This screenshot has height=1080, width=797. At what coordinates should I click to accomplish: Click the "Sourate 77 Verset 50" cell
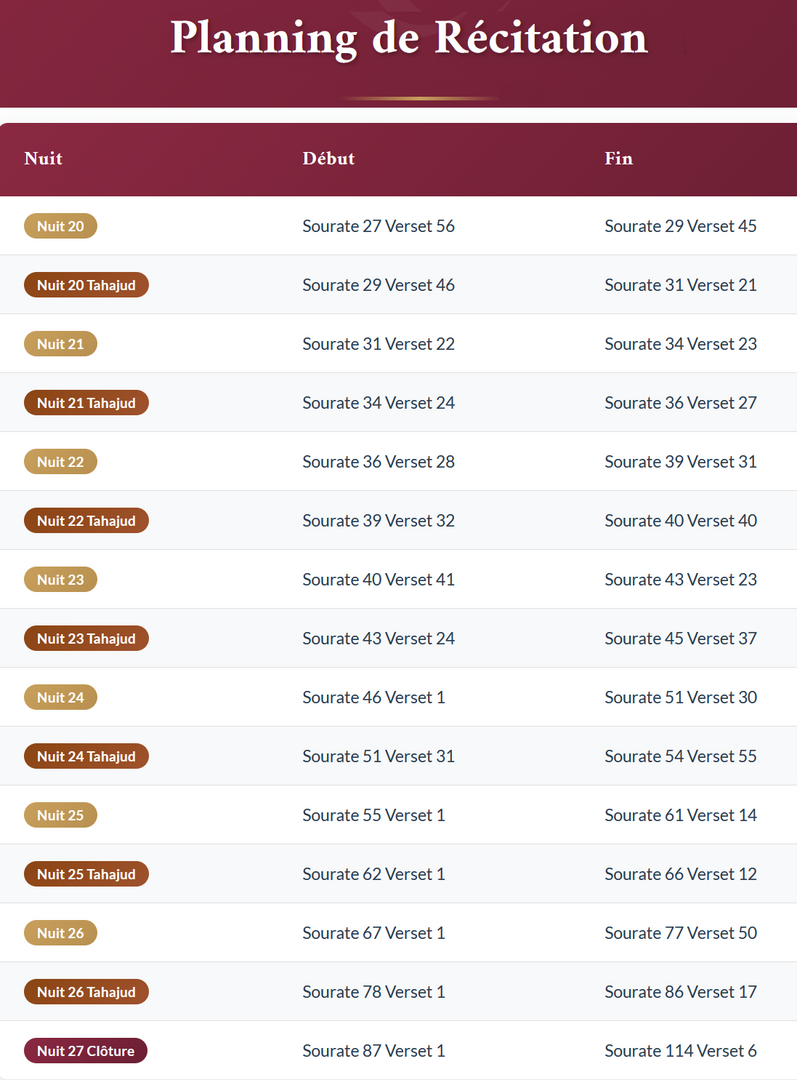coord(680,933)
